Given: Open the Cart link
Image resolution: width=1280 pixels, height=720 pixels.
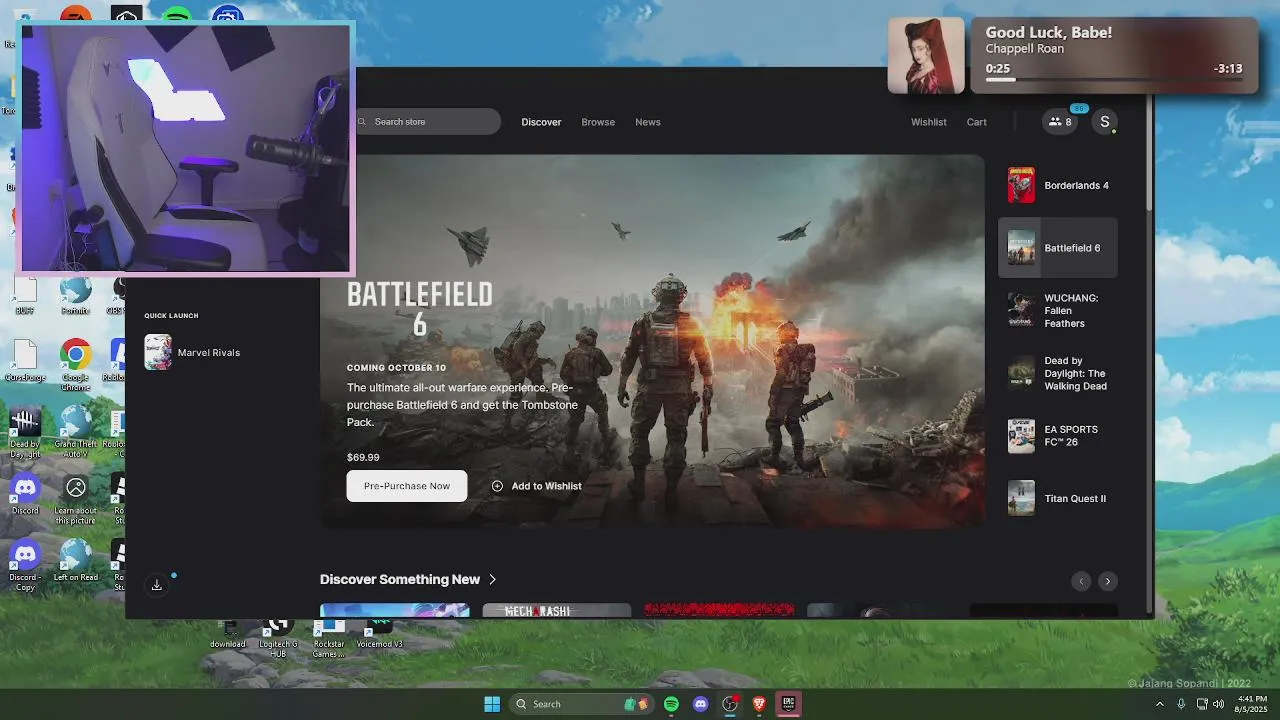Looking at the screenshot, I should (976, 122).
